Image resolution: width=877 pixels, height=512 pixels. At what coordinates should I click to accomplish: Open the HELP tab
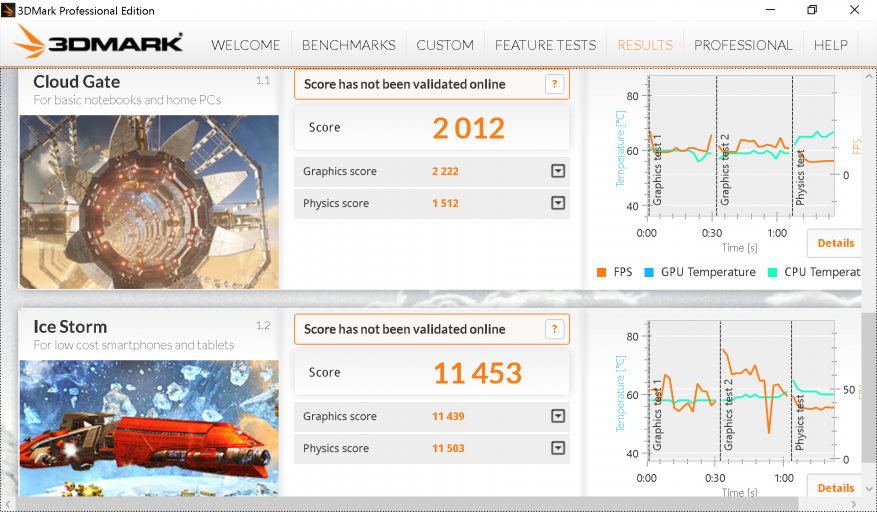point(831,45)
